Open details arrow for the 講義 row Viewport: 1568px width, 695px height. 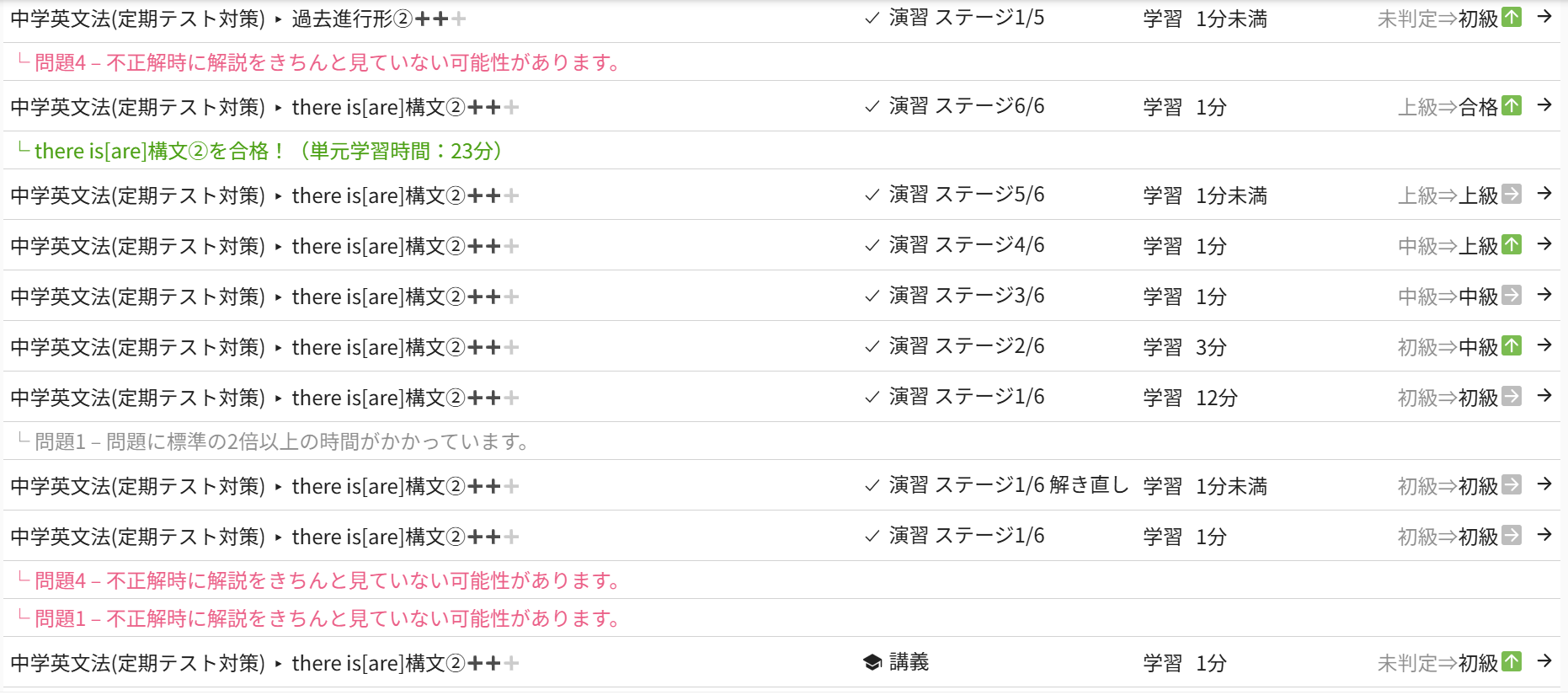tap(1544, 661)
